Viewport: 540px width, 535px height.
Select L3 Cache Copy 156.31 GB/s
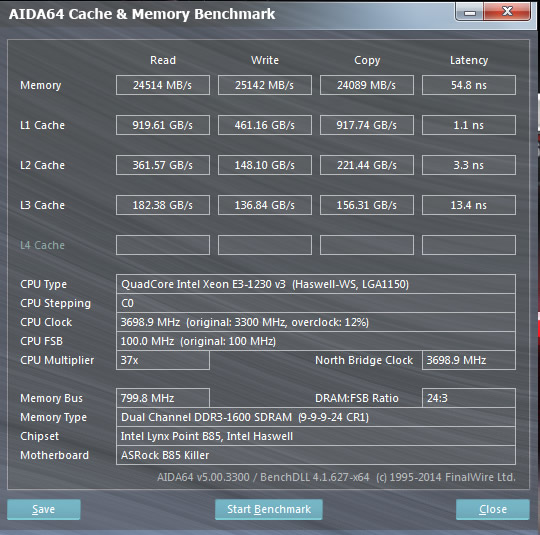pyautogui.click(x=367, y=205)
